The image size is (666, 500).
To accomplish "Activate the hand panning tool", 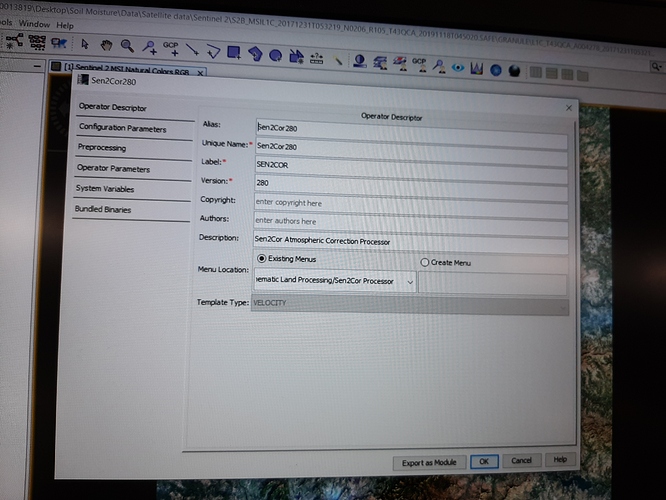I will 106,45.
